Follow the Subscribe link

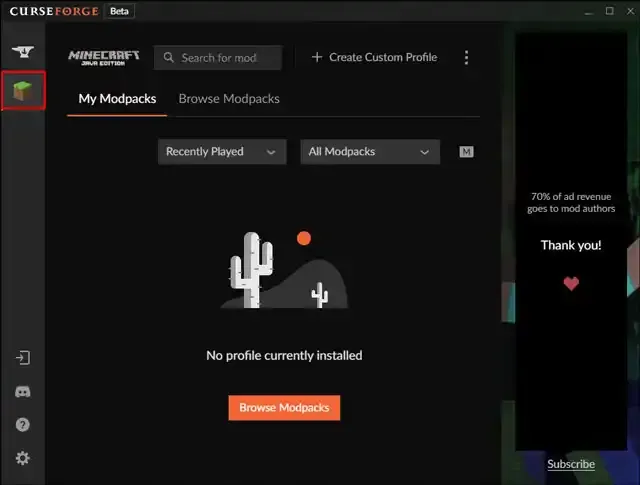point(571,464)
